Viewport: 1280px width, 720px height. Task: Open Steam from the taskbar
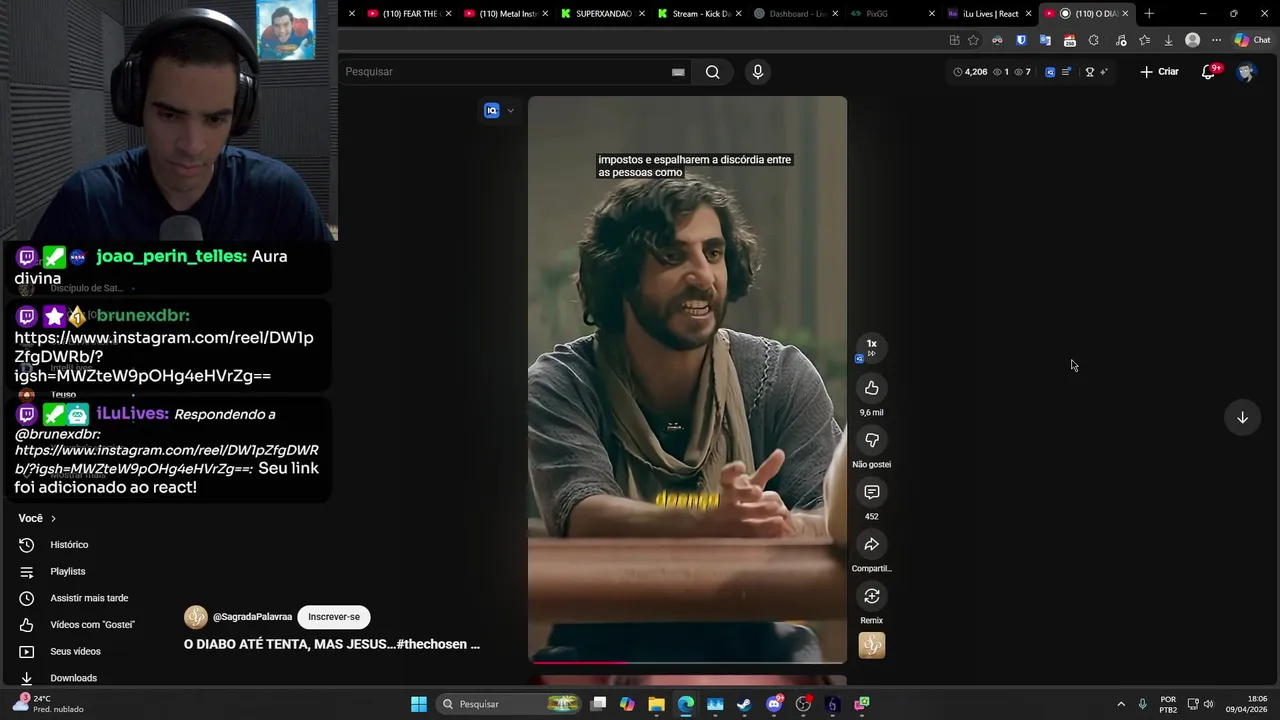[x=744, y=704]
